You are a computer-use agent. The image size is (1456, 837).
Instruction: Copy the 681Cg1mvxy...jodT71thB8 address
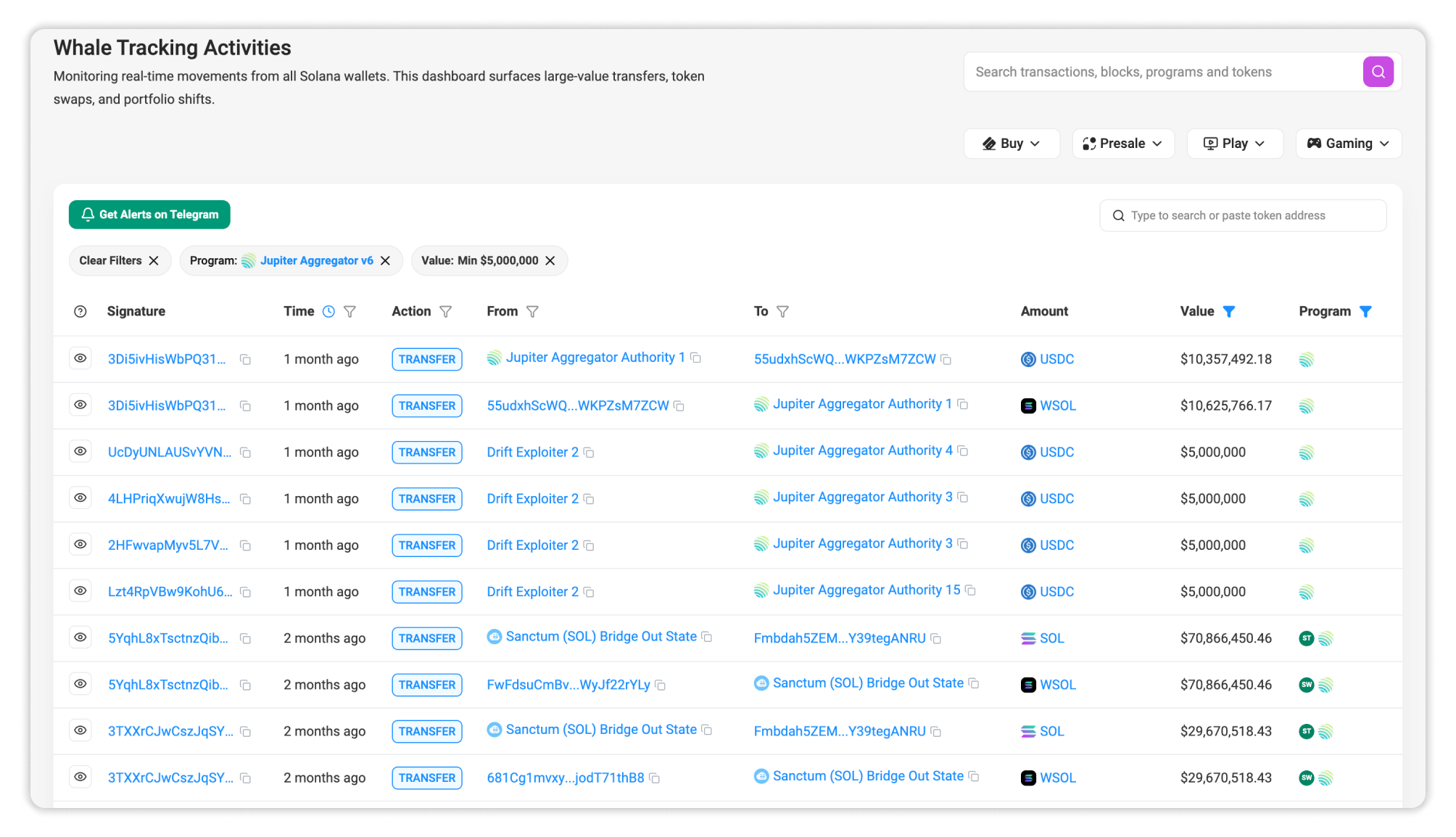click(655, 778)
